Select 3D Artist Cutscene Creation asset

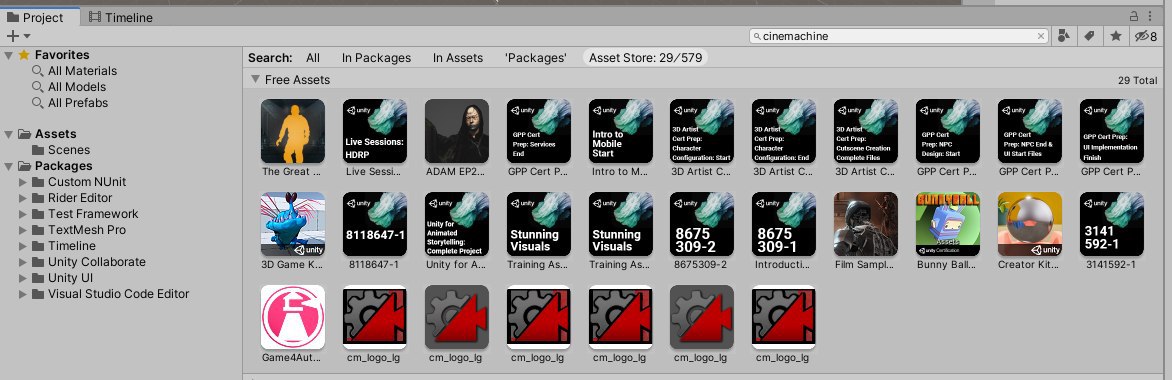coord(866,131)
